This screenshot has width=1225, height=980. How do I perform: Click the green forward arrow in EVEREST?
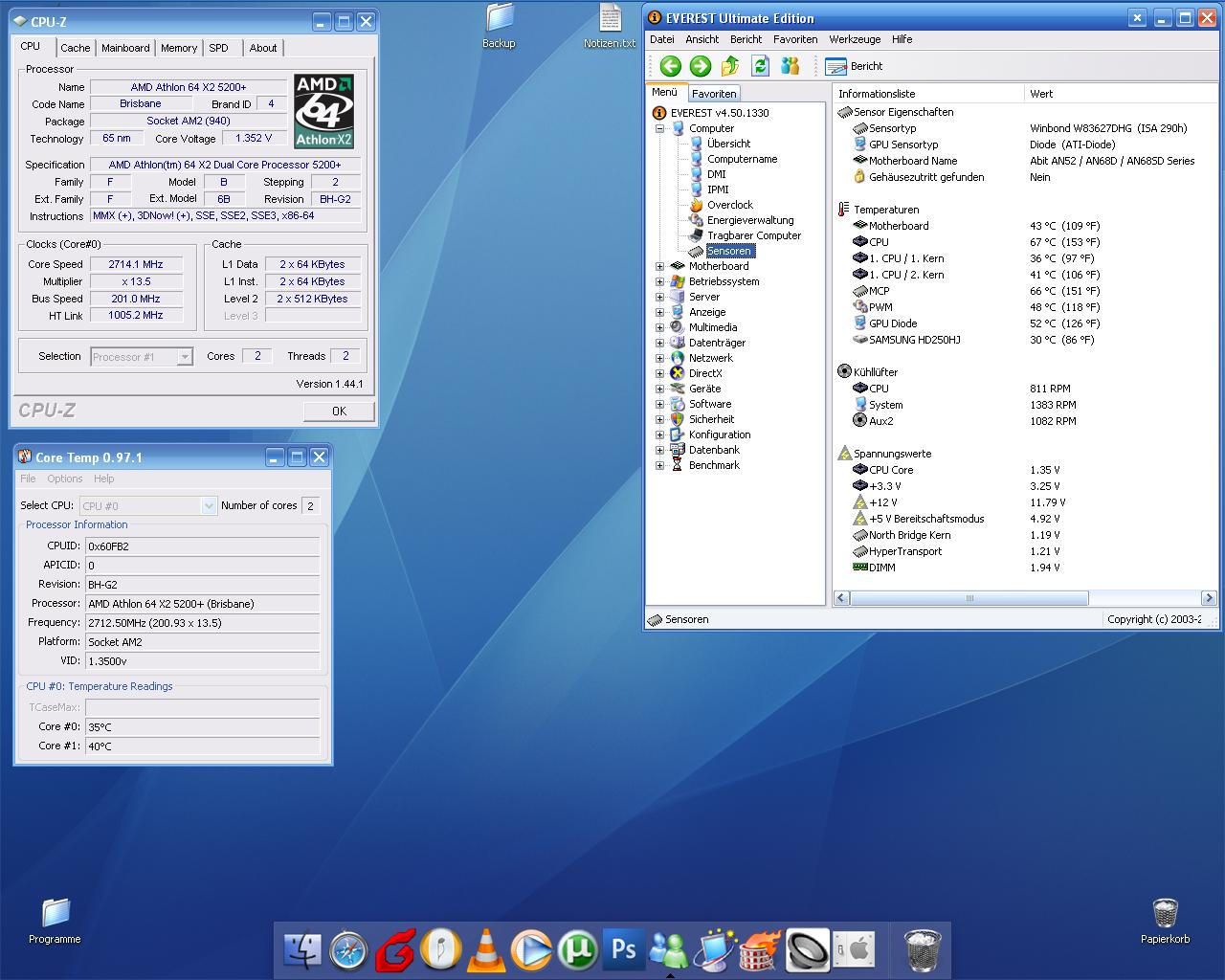(x=701, y=66)
